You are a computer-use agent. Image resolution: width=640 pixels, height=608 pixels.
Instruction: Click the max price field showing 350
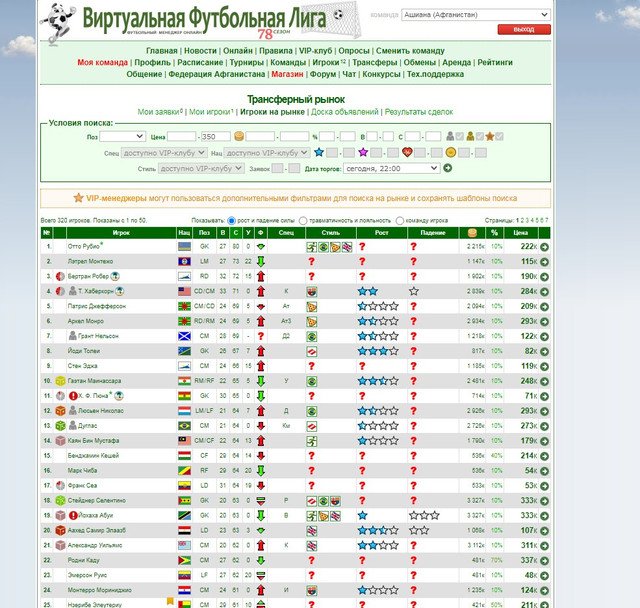coord(216,136)
